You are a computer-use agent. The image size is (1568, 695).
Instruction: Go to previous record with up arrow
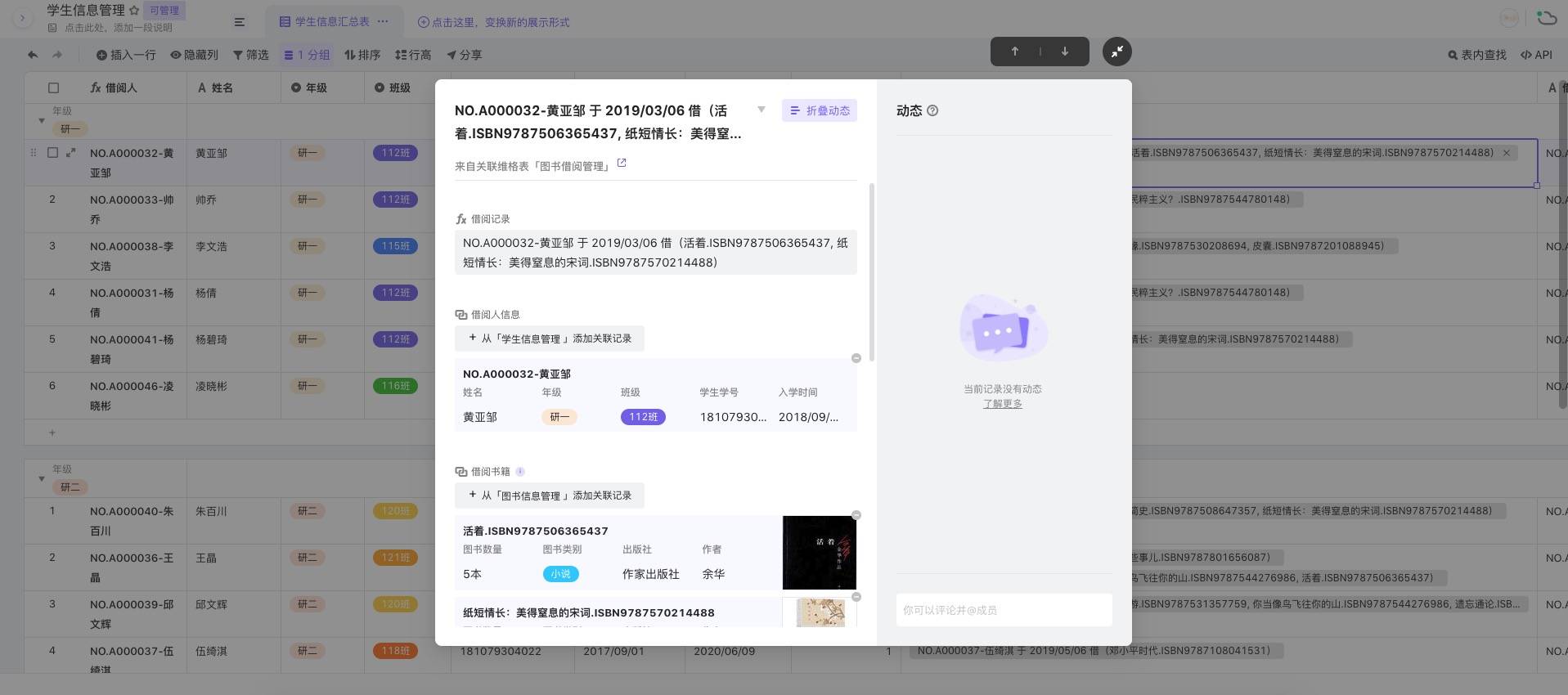coord(1015,52)
